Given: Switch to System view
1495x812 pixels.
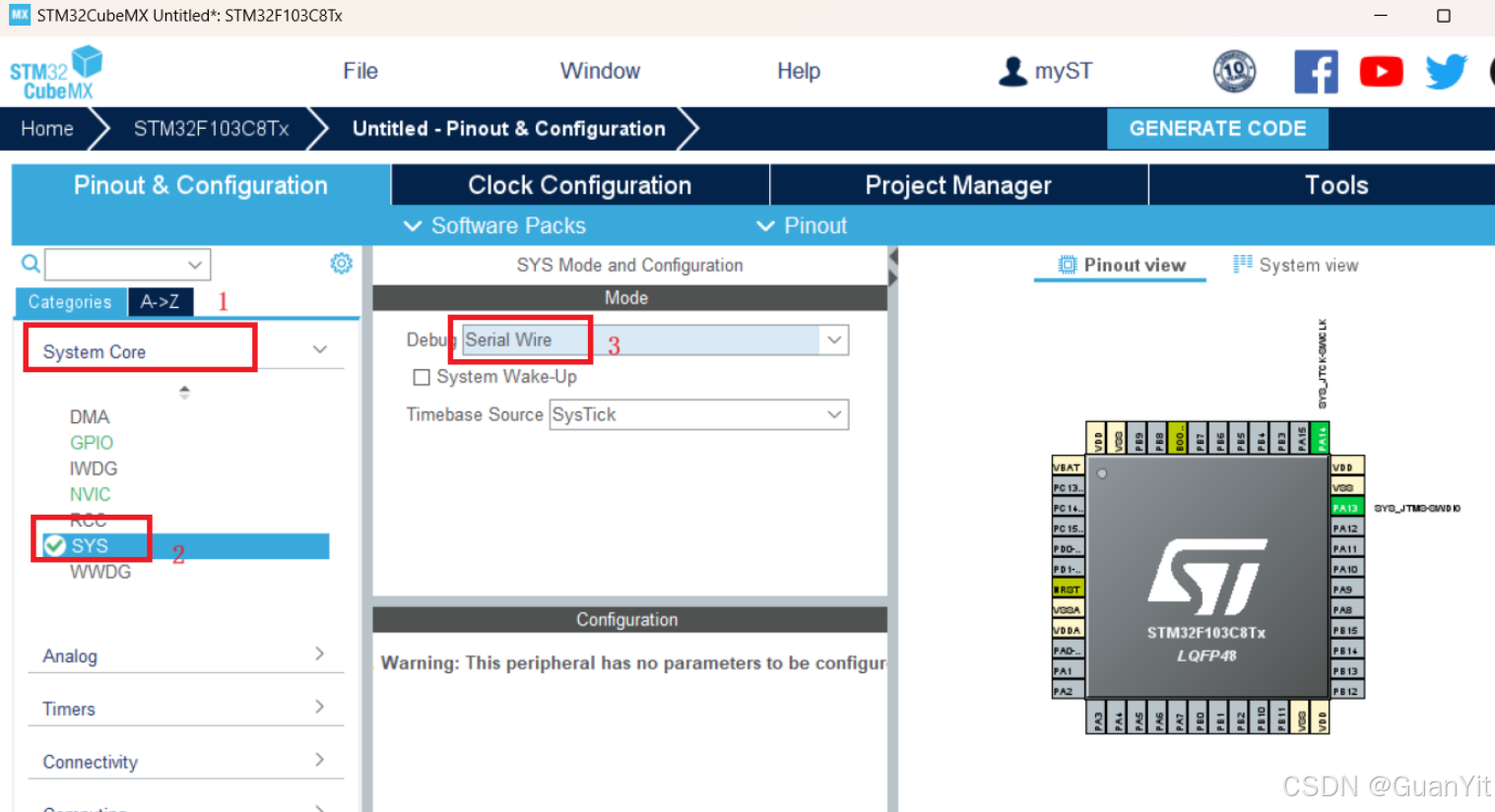Looking at the screenshot, I should [1295, 265].
